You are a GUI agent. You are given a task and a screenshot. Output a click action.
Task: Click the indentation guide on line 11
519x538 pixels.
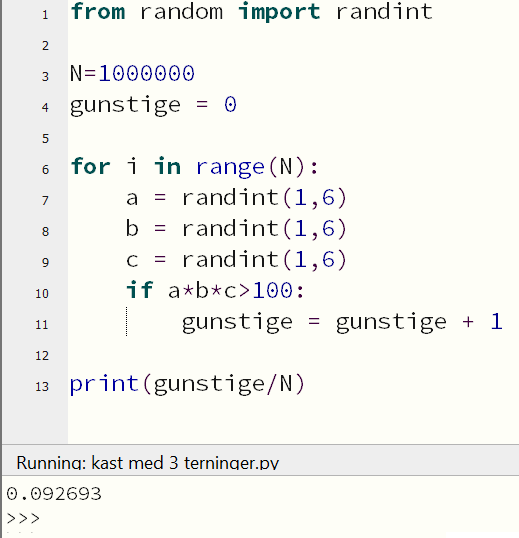point(127,321)
